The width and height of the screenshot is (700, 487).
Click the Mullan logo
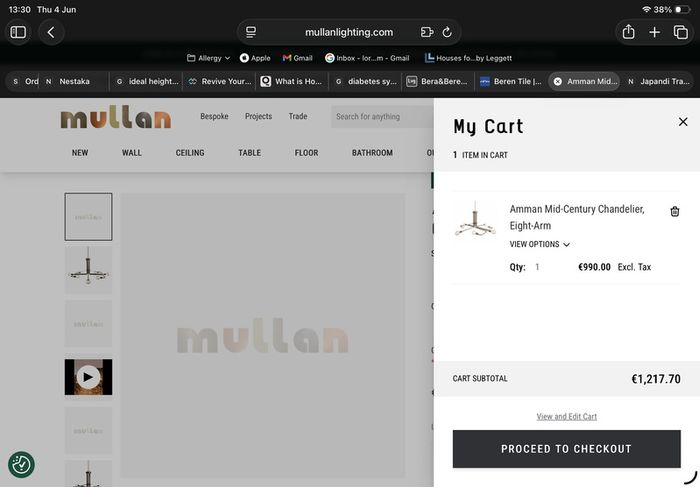click(116, 117)
